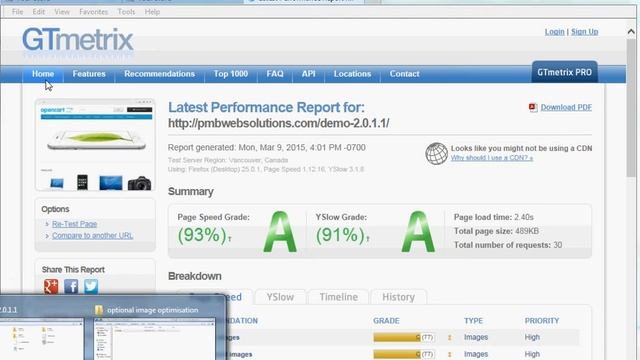Click the Total page size 489KB value
640x360 pixels.
527,231
